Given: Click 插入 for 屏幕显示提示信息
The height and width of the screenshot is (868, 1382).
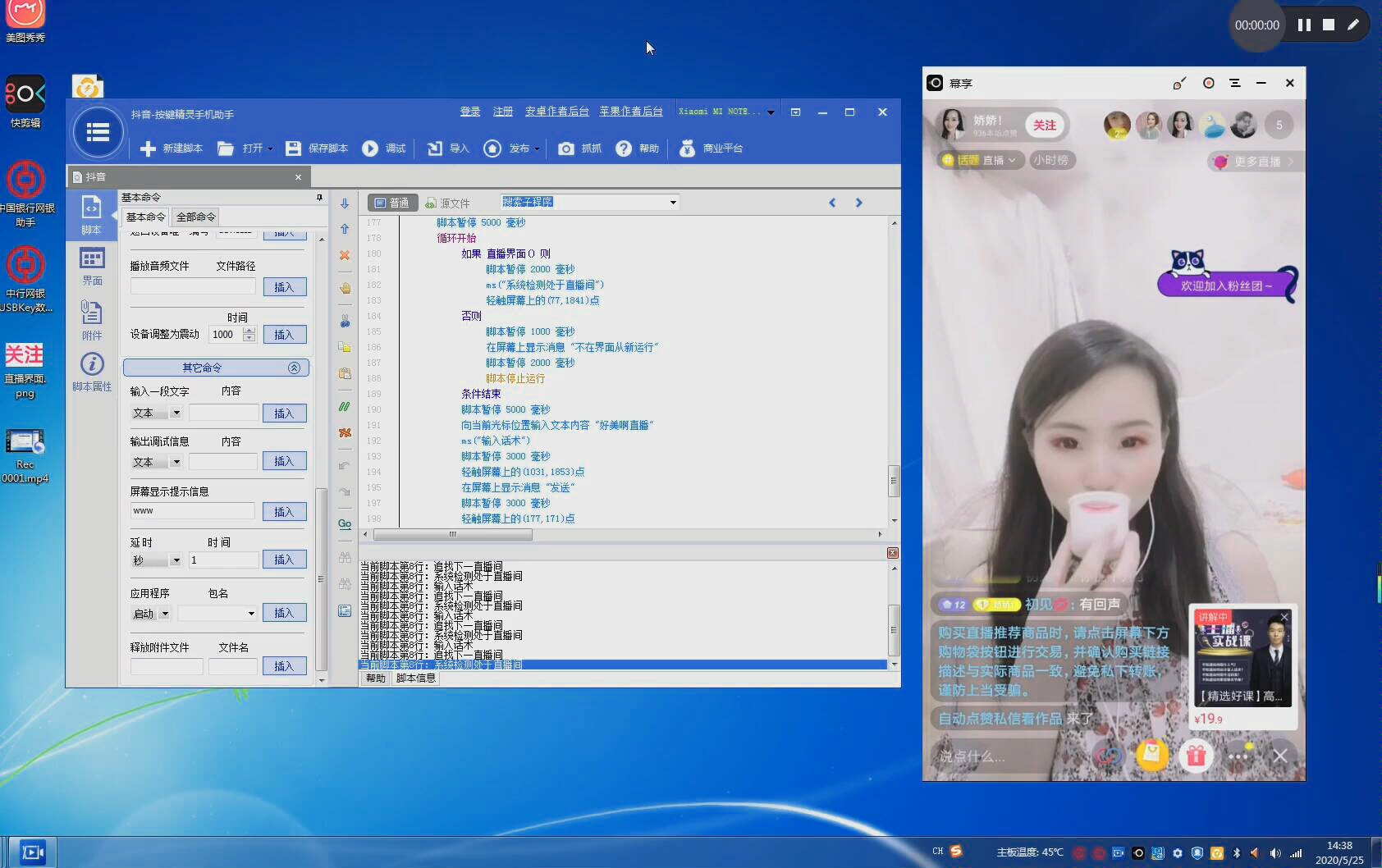Looking at the screenshot, I should [284, 512].
